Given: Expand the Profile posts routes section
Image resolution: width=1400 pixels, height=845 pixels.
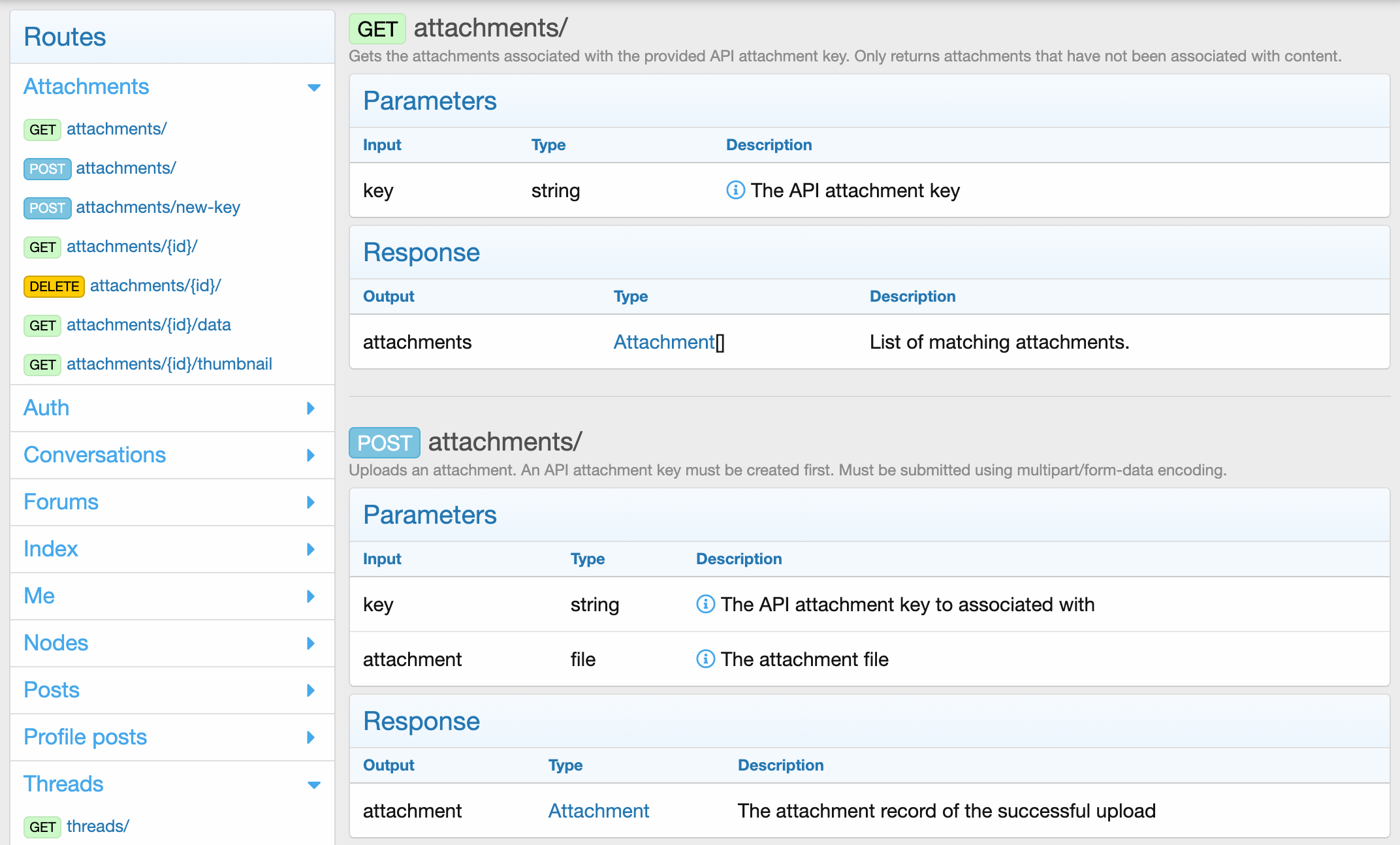Looking at the screenshot, I should coord(311,737).
